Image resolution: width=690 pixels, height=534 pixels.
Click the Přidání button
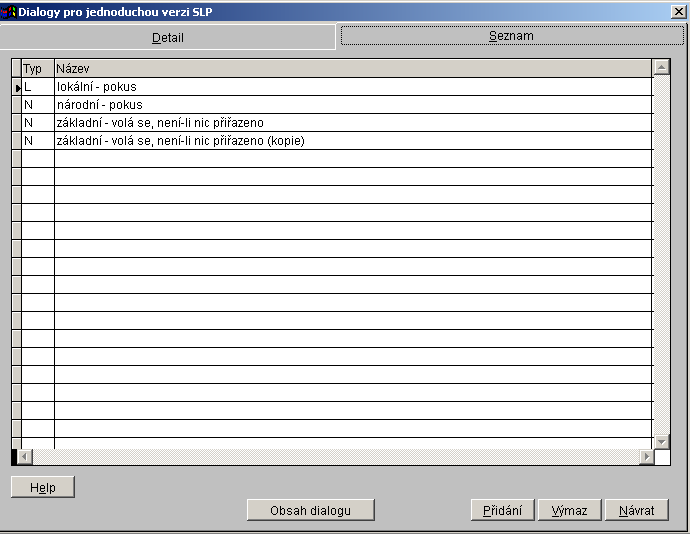(x=502, y=510)
